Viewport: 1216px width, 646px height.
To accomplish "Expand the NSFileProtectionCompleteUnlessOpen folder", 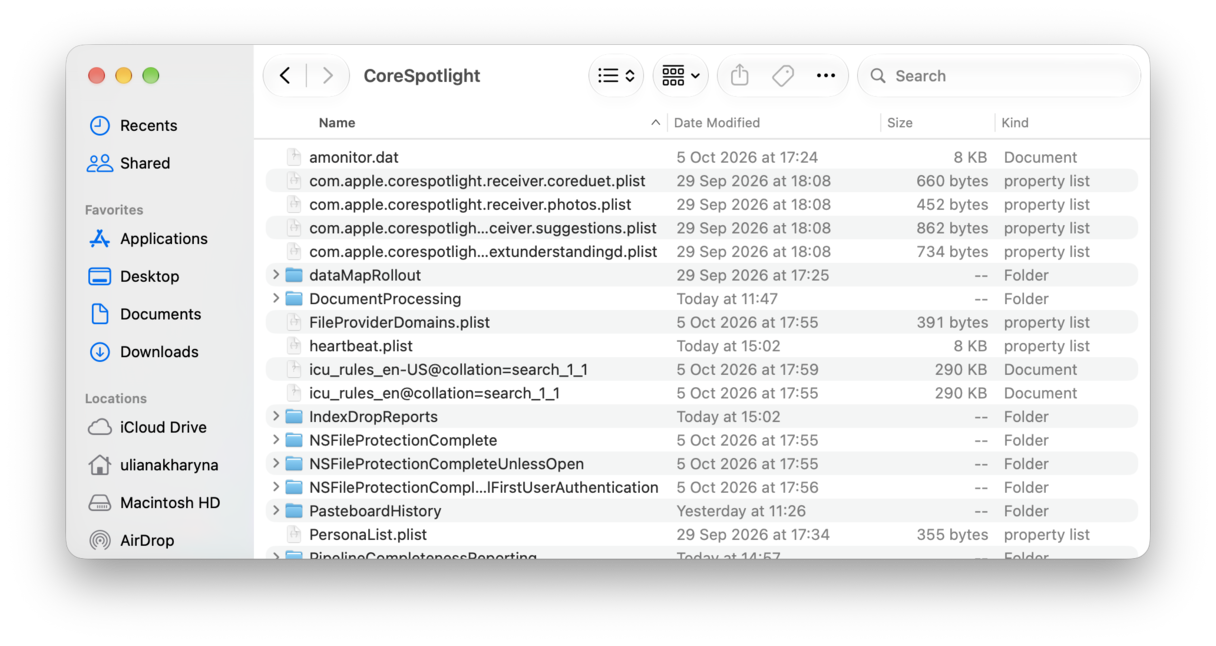I will 276,464.
